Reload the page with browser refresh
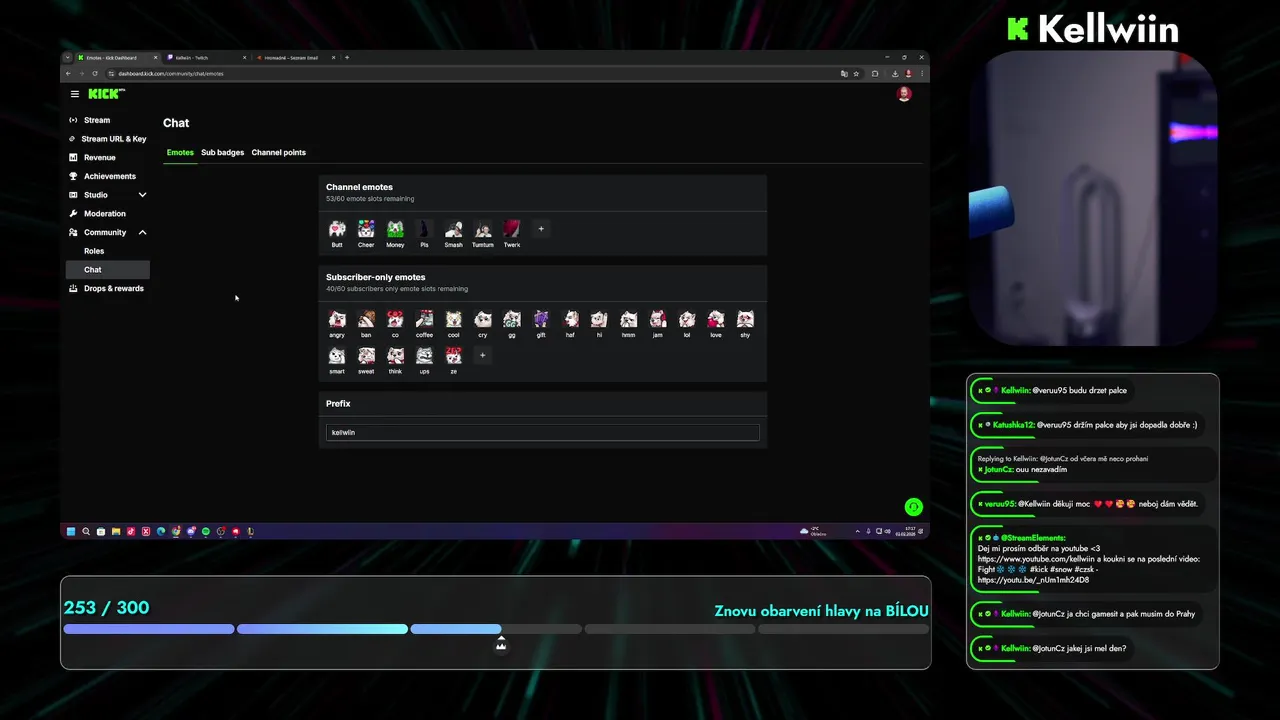Screen dimensions: 1280x720 point(97,73)
